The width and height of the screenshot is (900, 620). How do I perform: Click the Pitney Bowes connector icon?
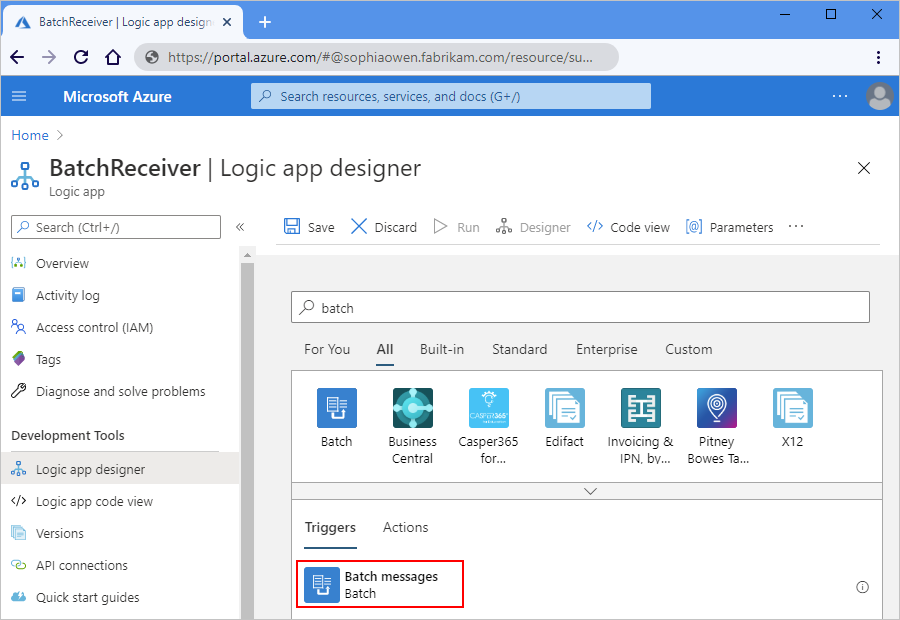[716, 408]
